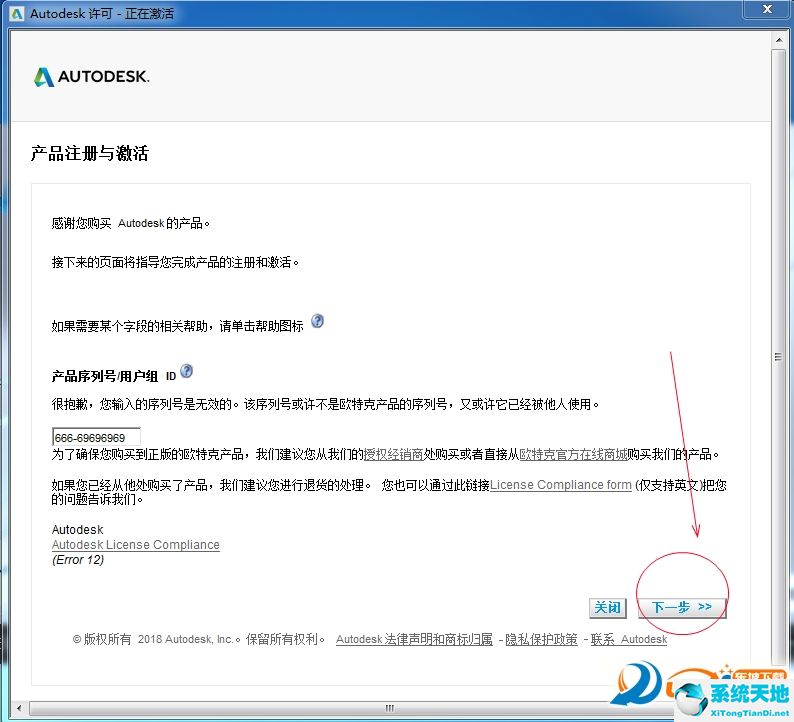Screen dimensions: 794x722
Task: Click the 关闭 button
Action: click(608, 608)
